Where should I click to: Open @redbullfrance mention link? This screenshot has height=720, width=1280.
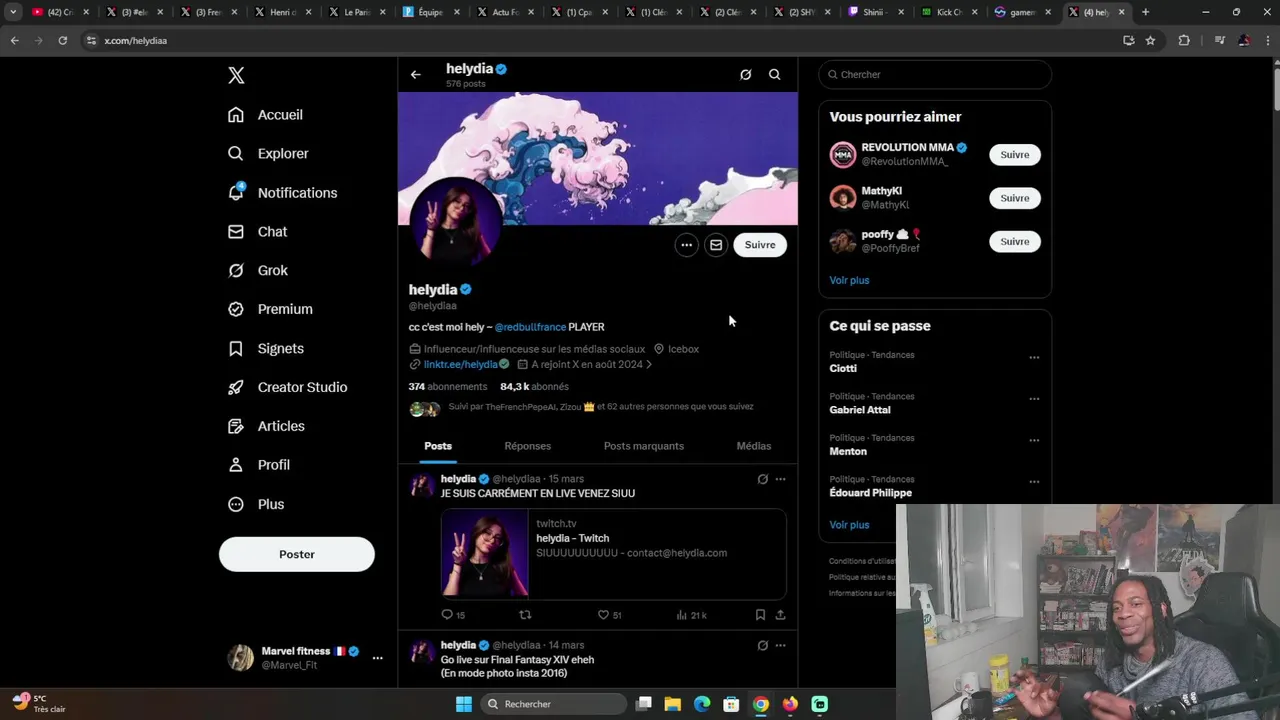point(530,327)
